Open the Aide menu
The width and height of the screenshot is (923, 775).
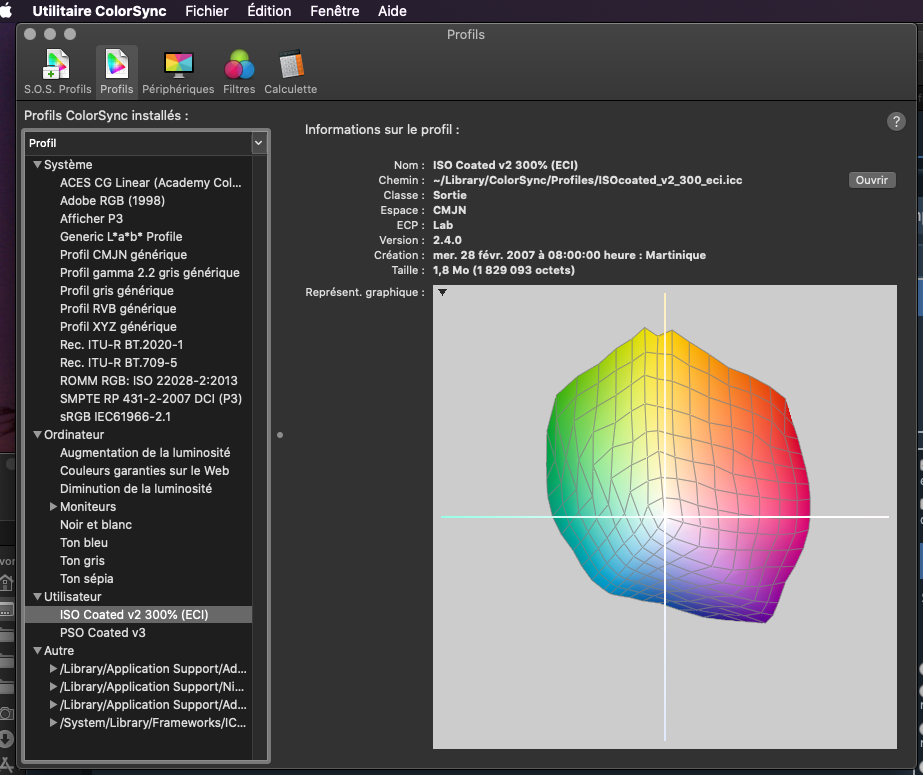tap(392, 11)
